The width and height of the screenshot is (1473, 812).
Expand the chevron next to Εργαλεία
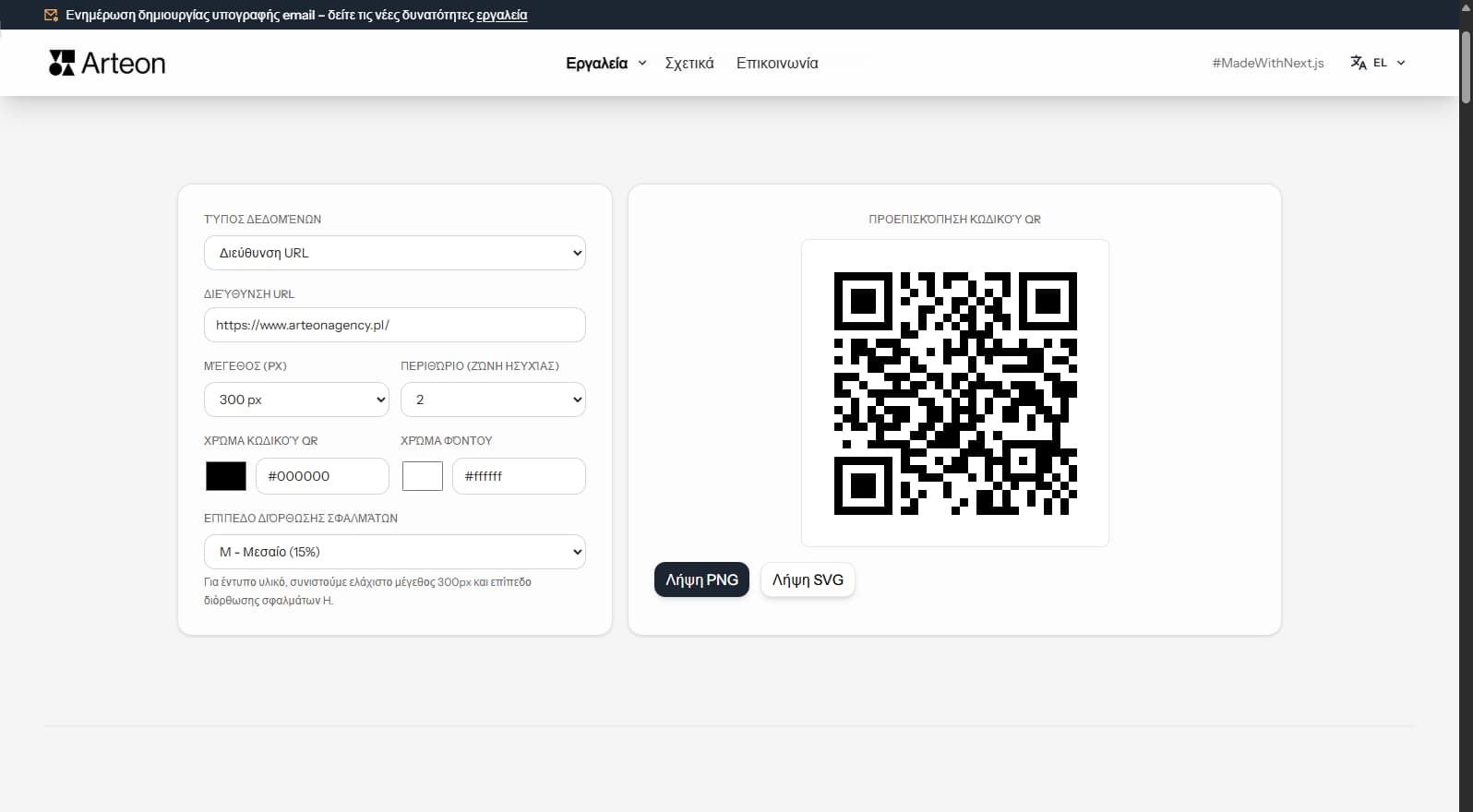pos(642,63)
